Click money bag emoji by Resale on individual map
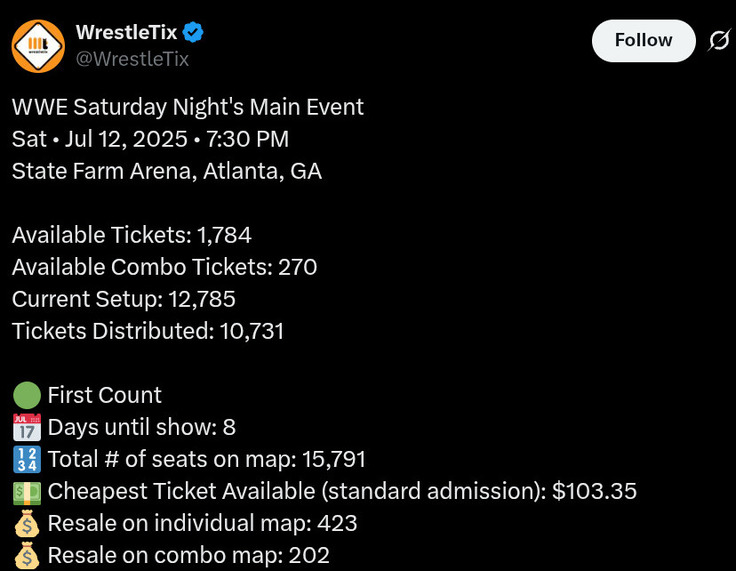The height and width of the screenshot is (571, 736). [27, 523]
